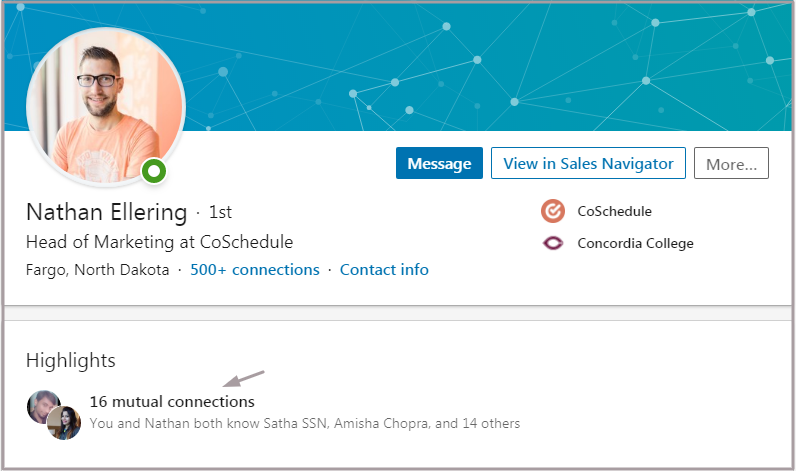Open the CoSchedule company link

pos(614,211)
